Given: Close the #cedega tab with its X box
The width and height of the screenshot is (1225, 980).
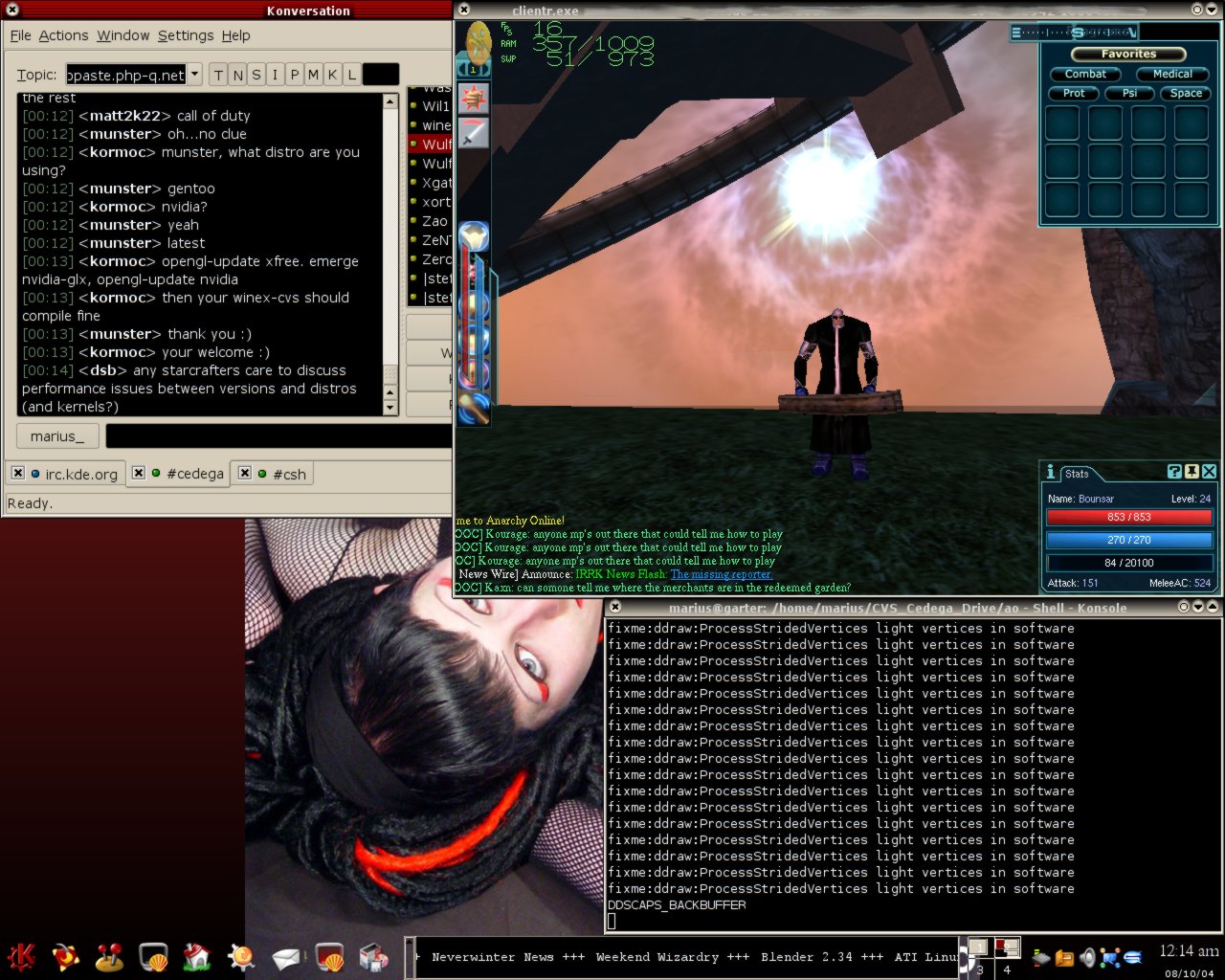Looking at the screenshot, I should point(139,473).
